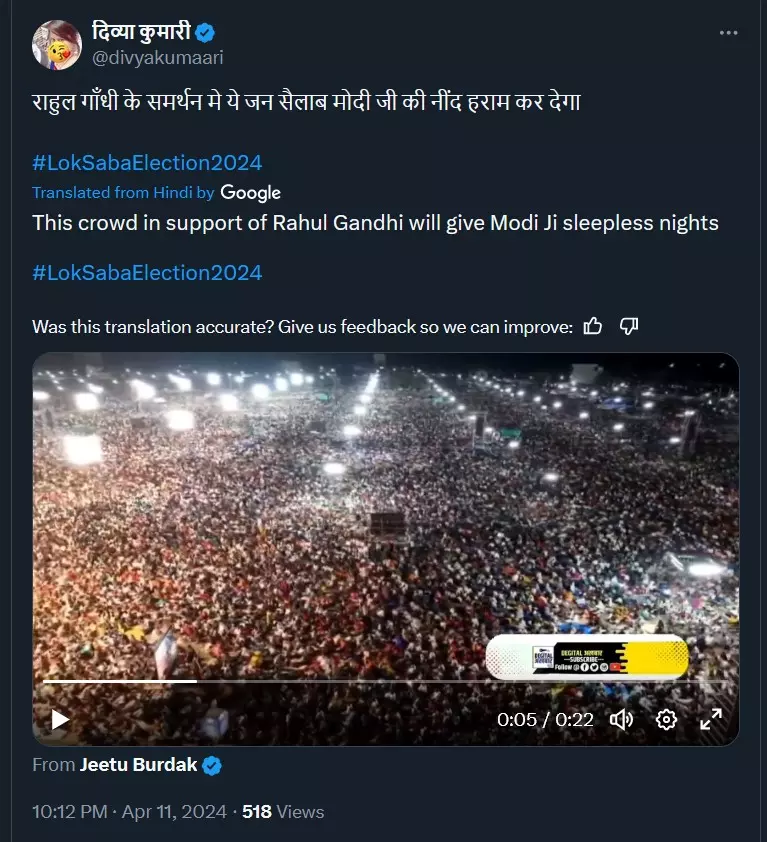Open the author's profile picture

[56, 44]
